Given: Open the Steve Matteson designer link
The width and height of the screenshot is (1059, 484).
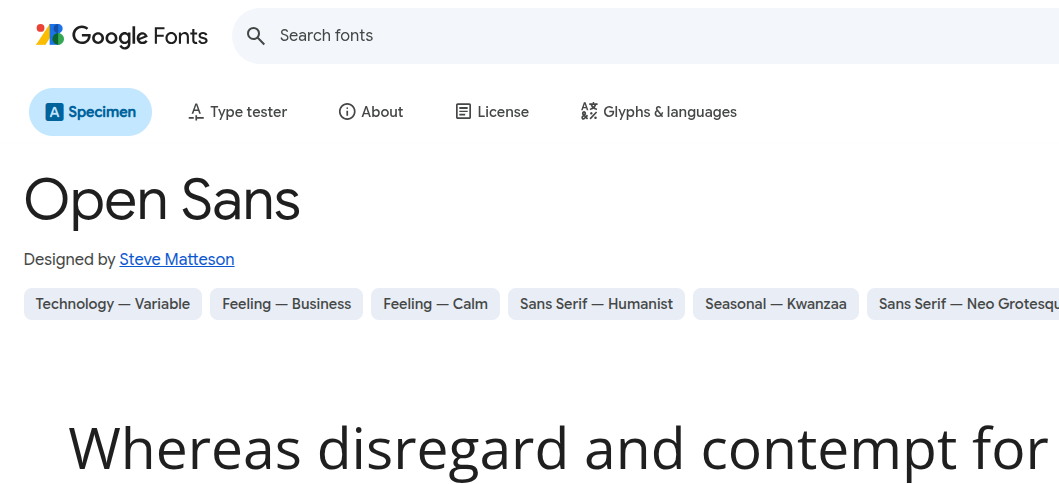Looking at the screenshot, I should [x=177, y=260].
